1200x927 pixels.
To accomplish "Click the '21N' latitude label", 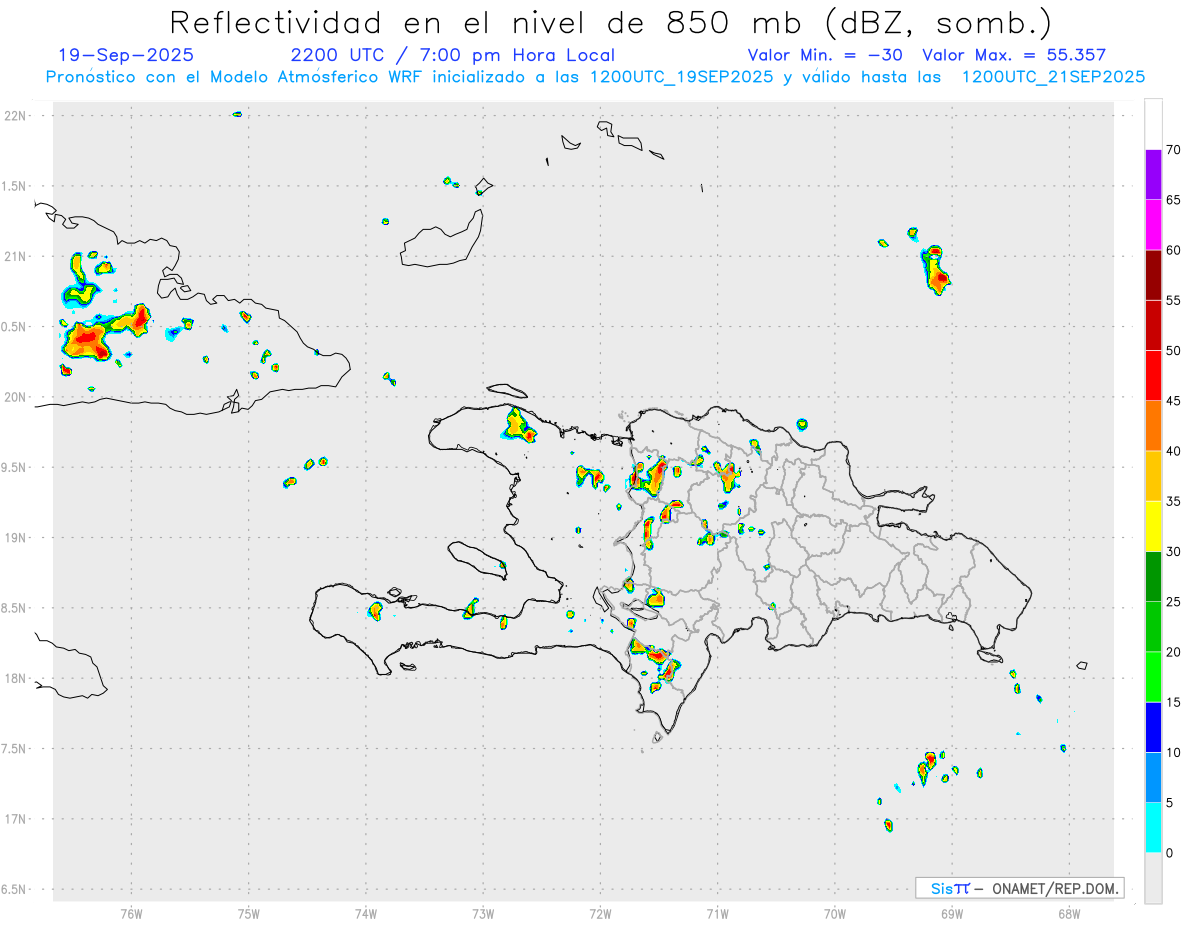I will [x=15, y=256].
